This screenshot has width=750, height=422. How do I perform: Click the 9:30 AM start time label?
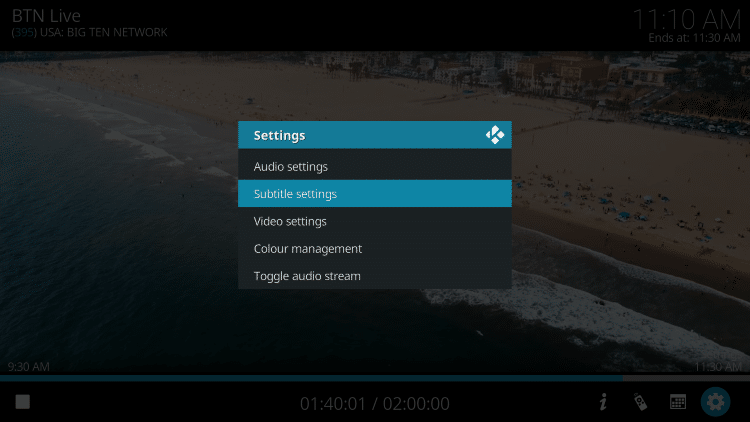(x=29, y=366)
